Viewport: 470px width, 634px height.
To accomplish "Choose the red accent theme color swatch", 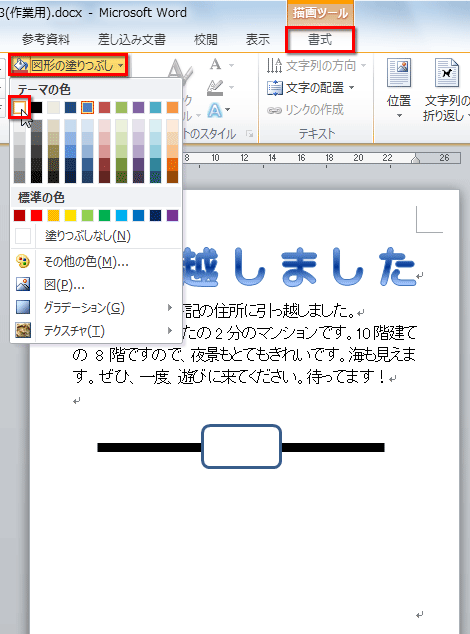I will tap(104, 107).
